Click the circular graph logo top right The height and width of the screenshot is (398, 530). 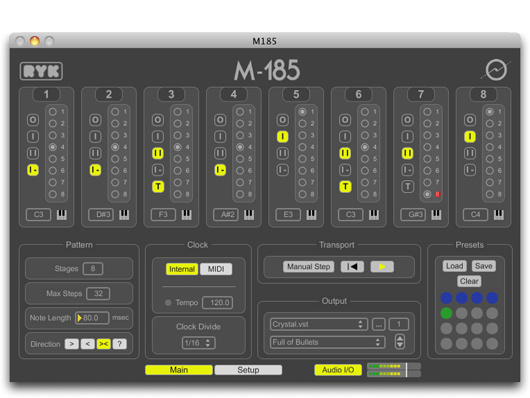pos(496,70)
